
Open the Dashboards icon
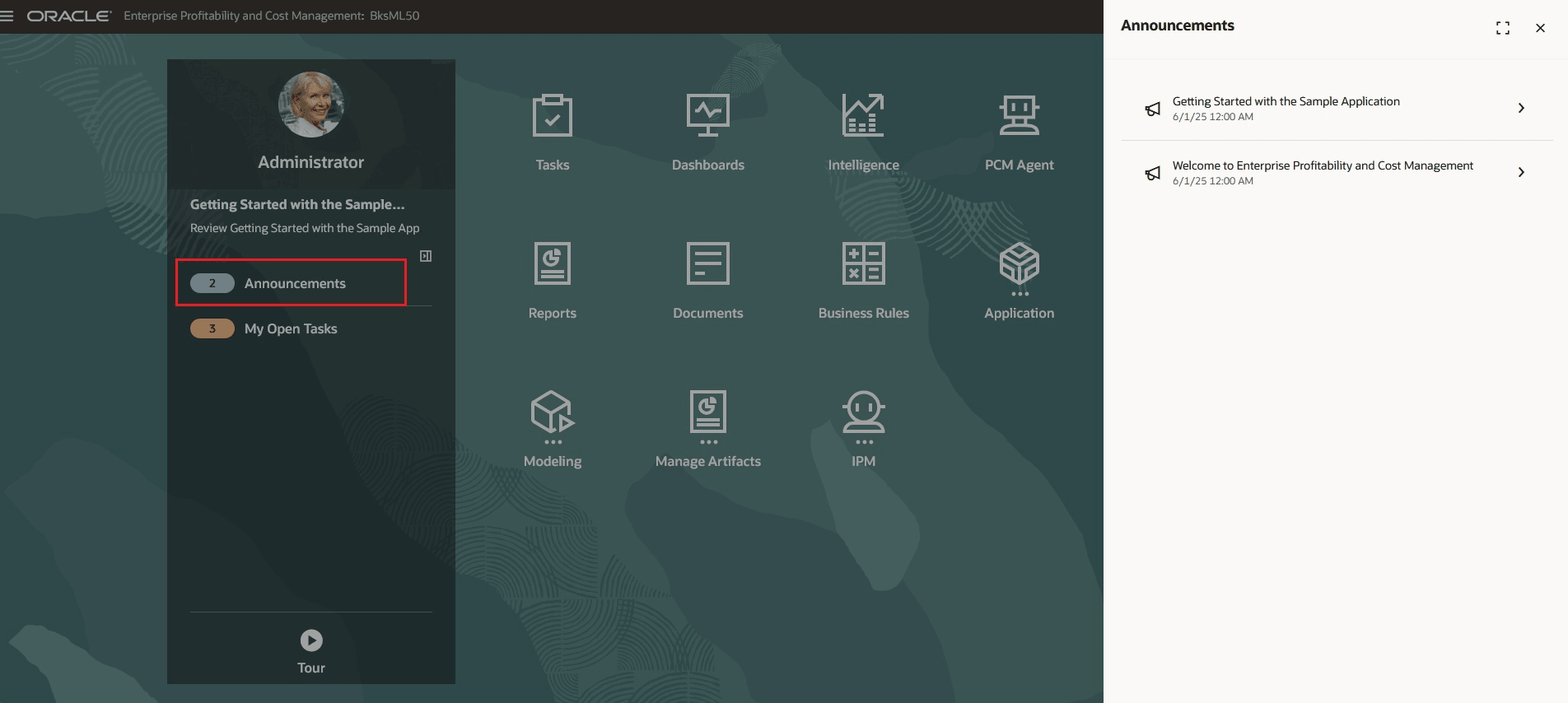tap(708, 116)
